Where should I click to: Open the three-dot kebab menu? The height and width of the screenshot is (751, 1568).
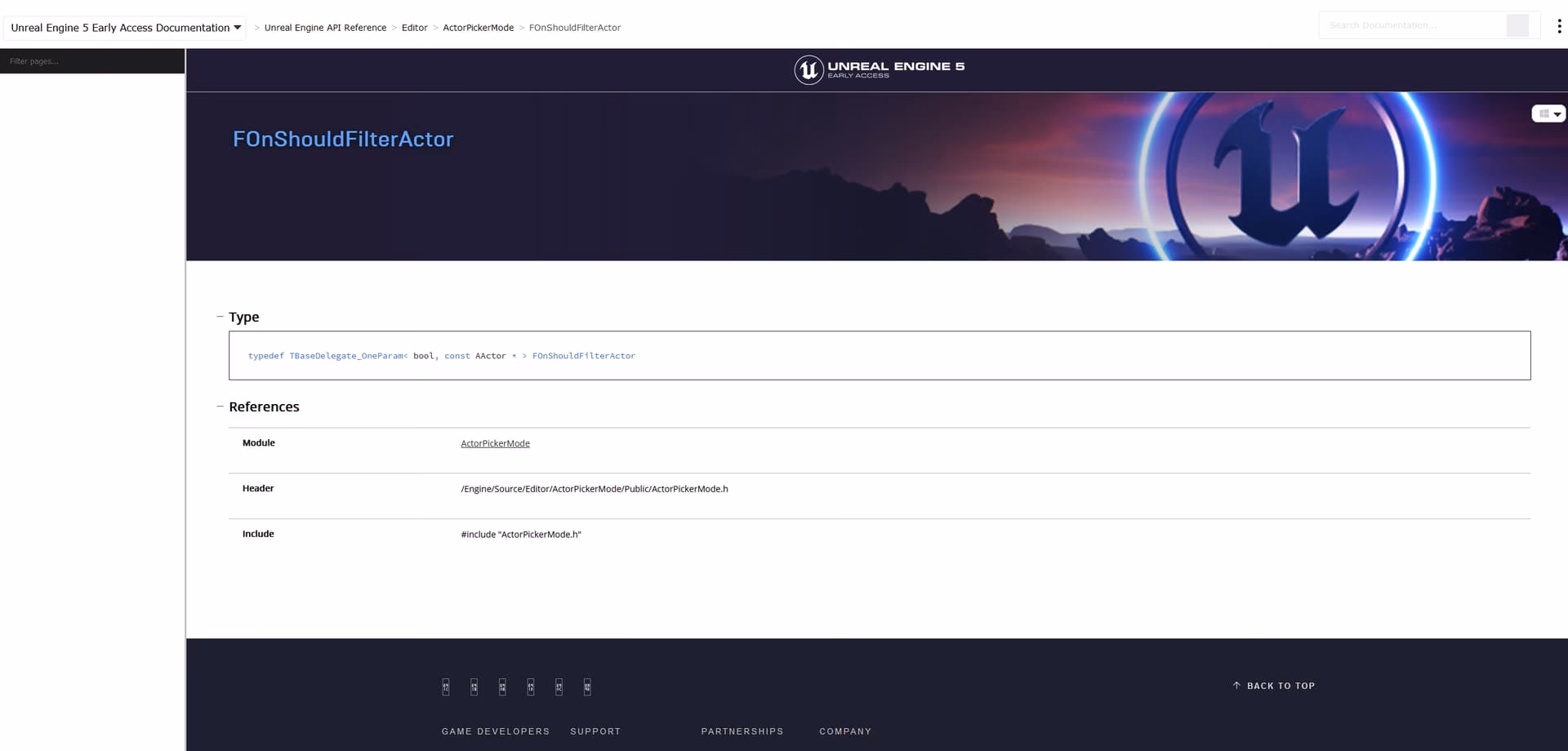(x=1559, y=26)
